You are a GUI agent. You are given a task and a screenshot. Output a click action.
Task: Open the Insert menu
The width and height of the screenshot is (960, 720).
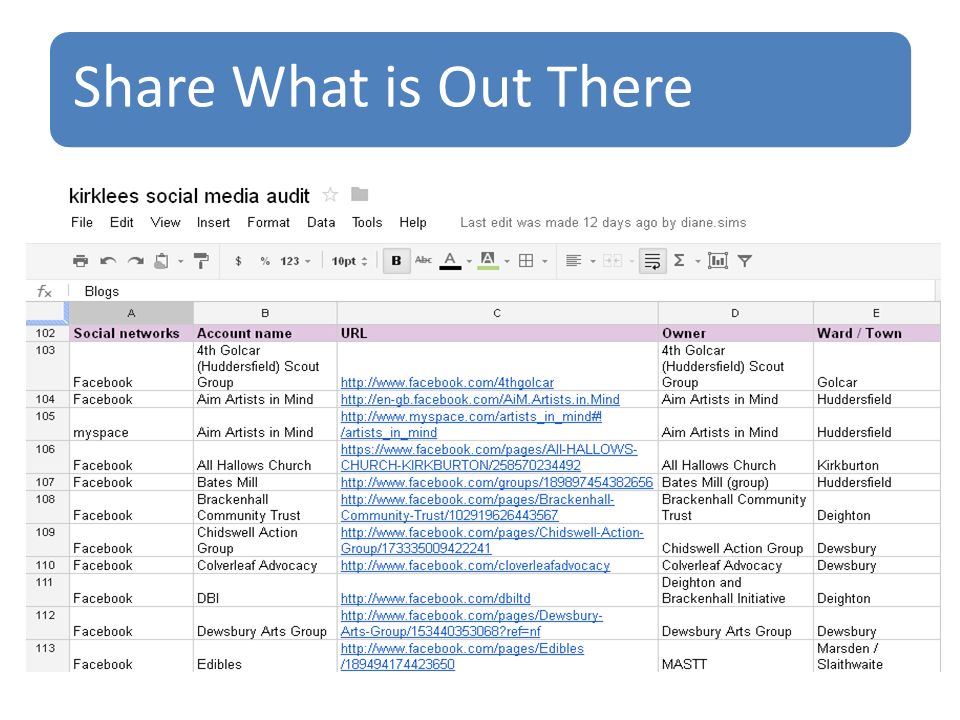coord(213,223)
